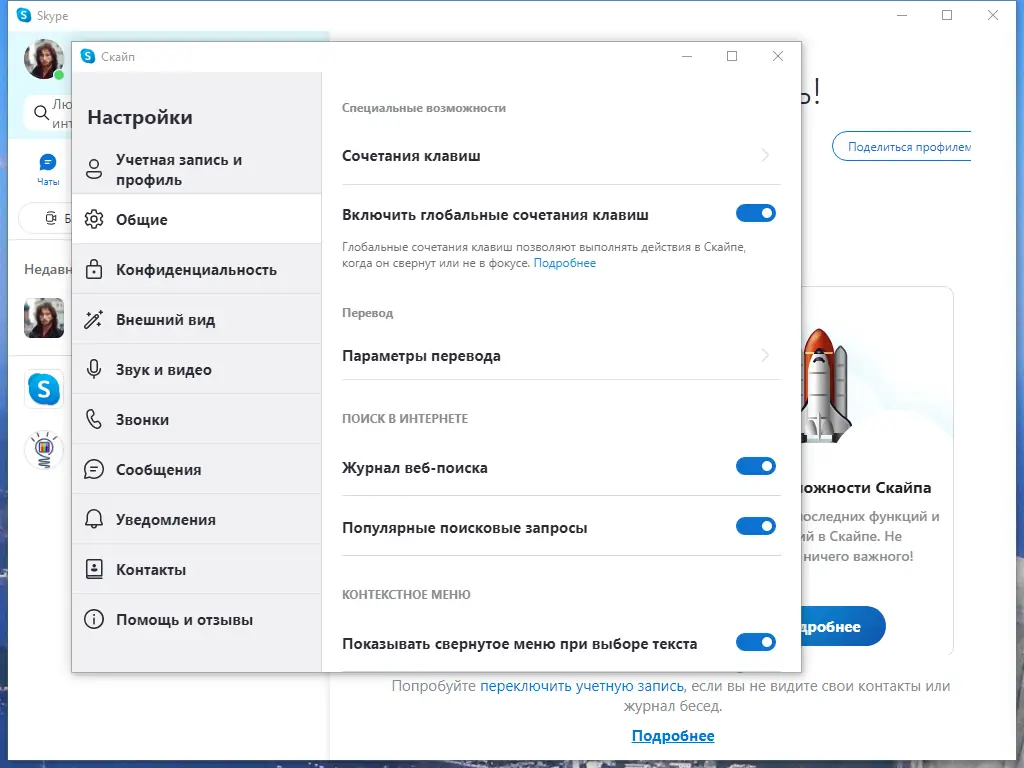
Task: Go to Конфиденциальность settings
Action: [197, 269]
